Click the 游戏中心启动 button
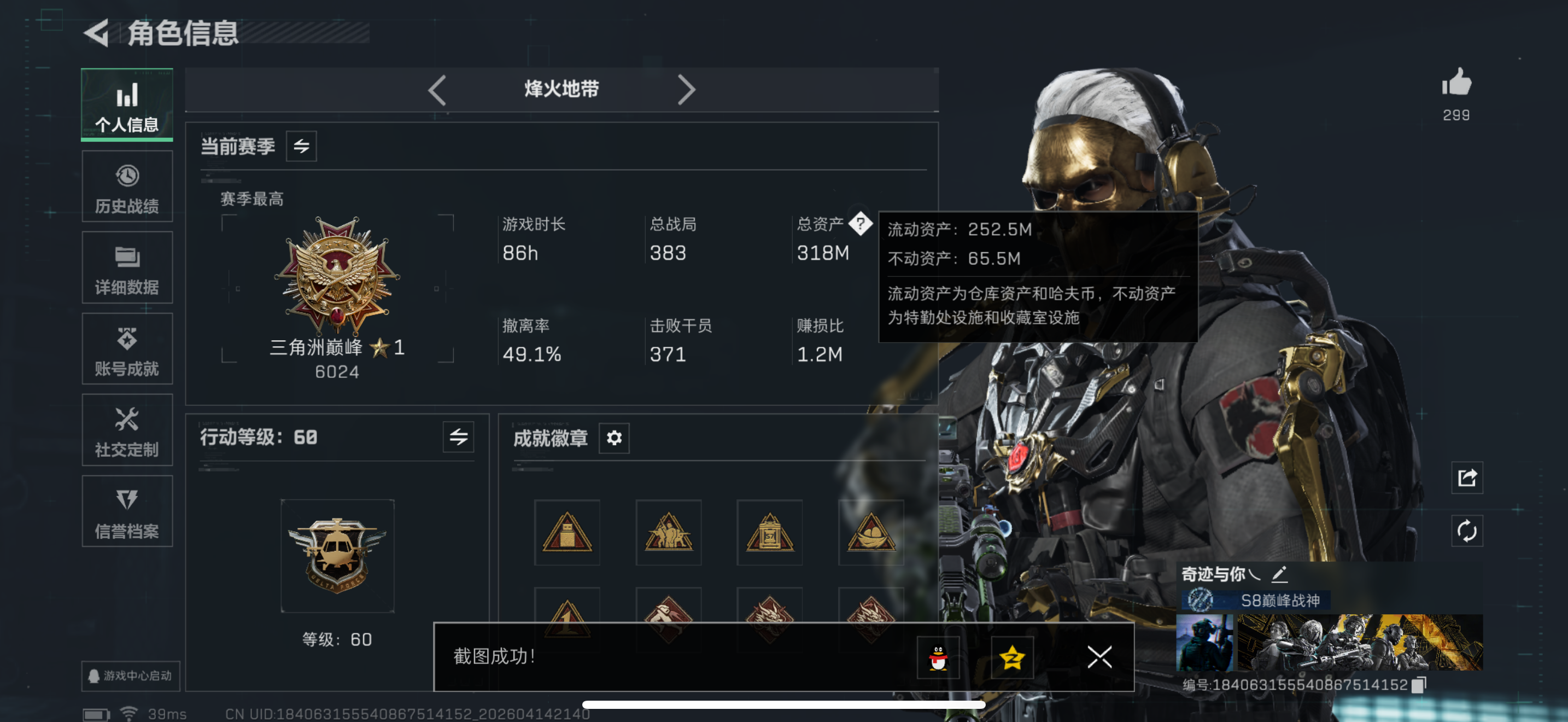The image size is (1568, 722). (131, 676)
